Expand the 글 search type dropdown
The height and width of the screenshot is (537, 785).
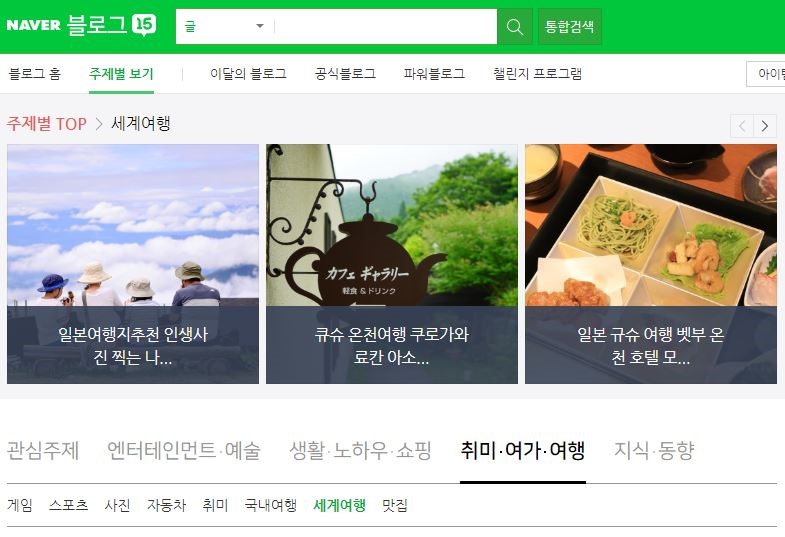[x=224, y=27]
